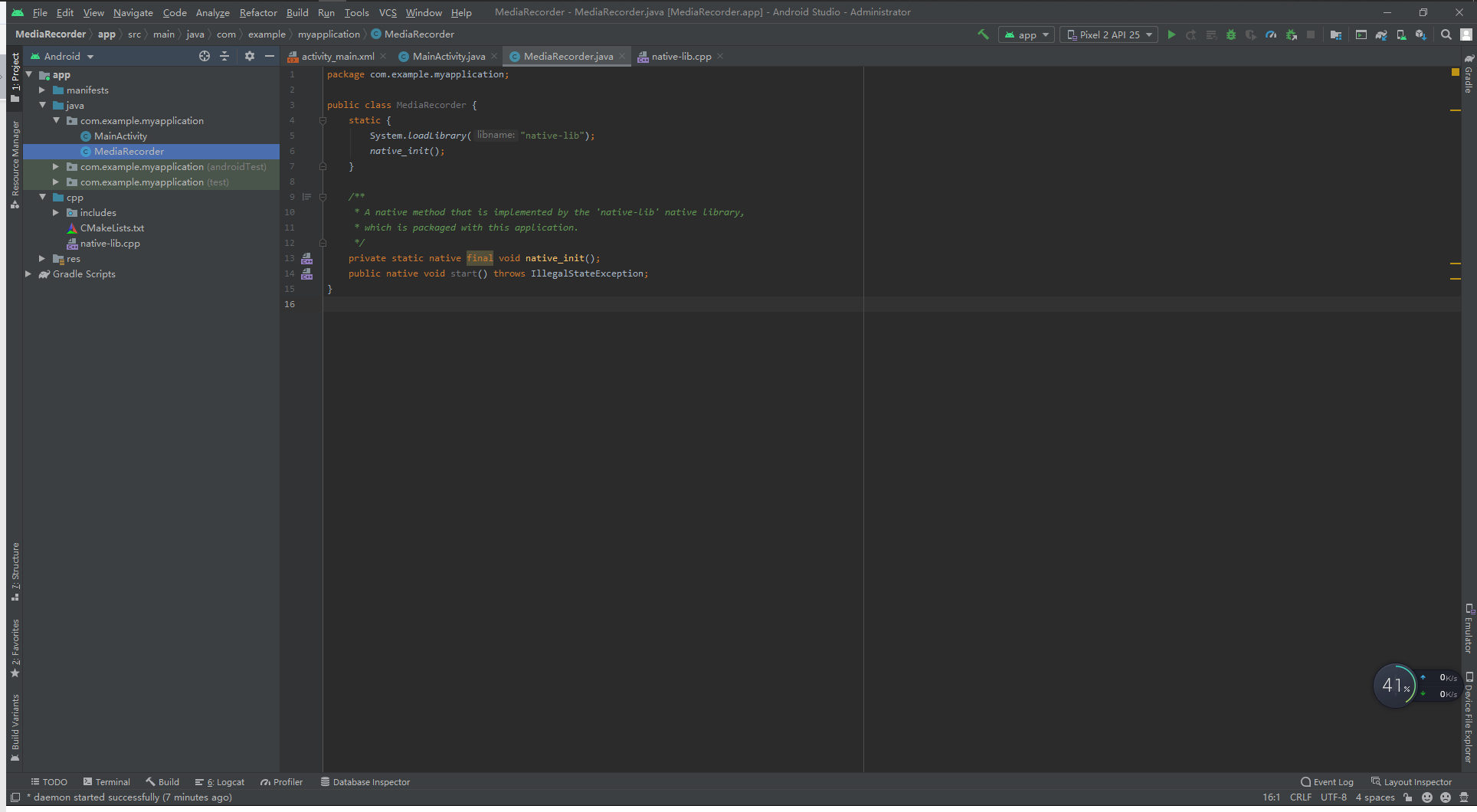The width and height of the screenshot is (1477, 812).
Task: Collapse the app module tree node
Action: tap(29, 74)
